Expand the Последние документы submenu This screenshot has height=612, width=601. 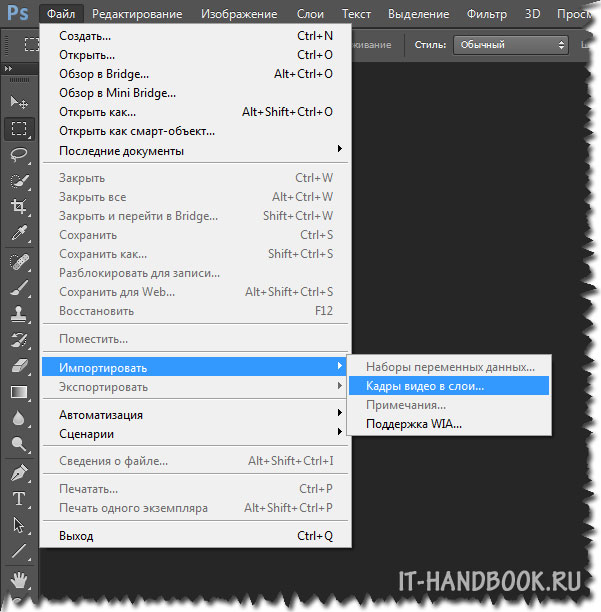(x=195, y=151)
